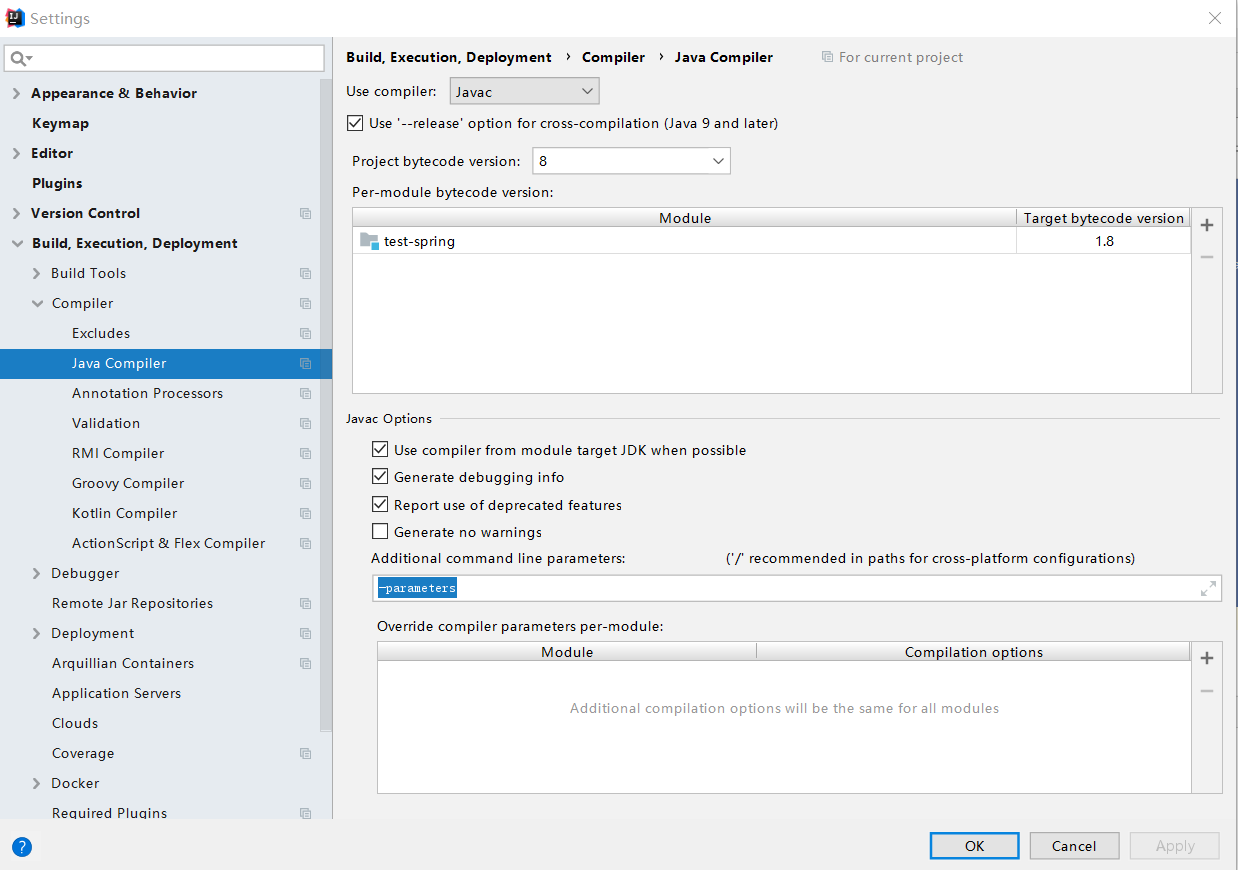Image resolution: width=1238 pixels, height=870 pixels.
Task: Collapse Build, Execution, Deployment section
Action: (16, 243)
